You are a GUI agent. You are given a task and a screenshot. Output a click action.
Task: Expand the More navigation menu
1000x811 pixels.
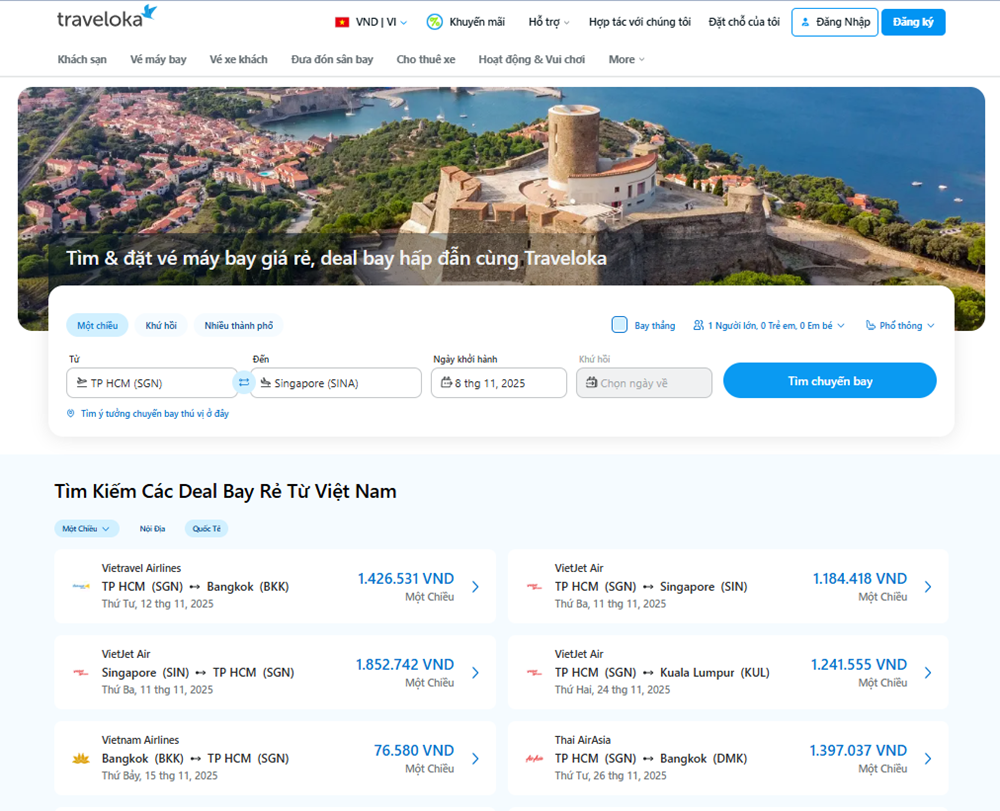point(625,59)
